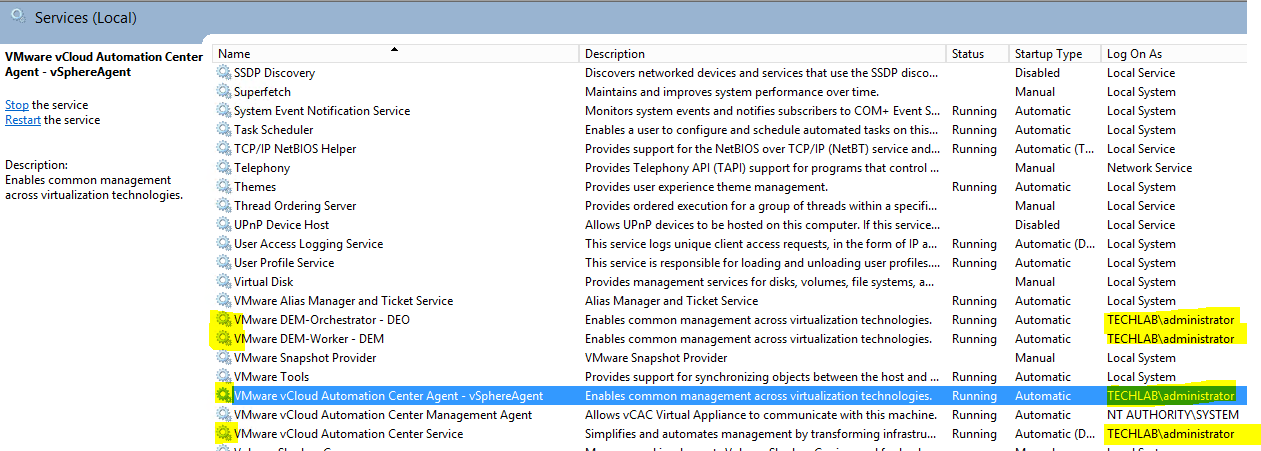Click the Themes service gear icon
The image size is (1261, 451).
click(223, 187)
